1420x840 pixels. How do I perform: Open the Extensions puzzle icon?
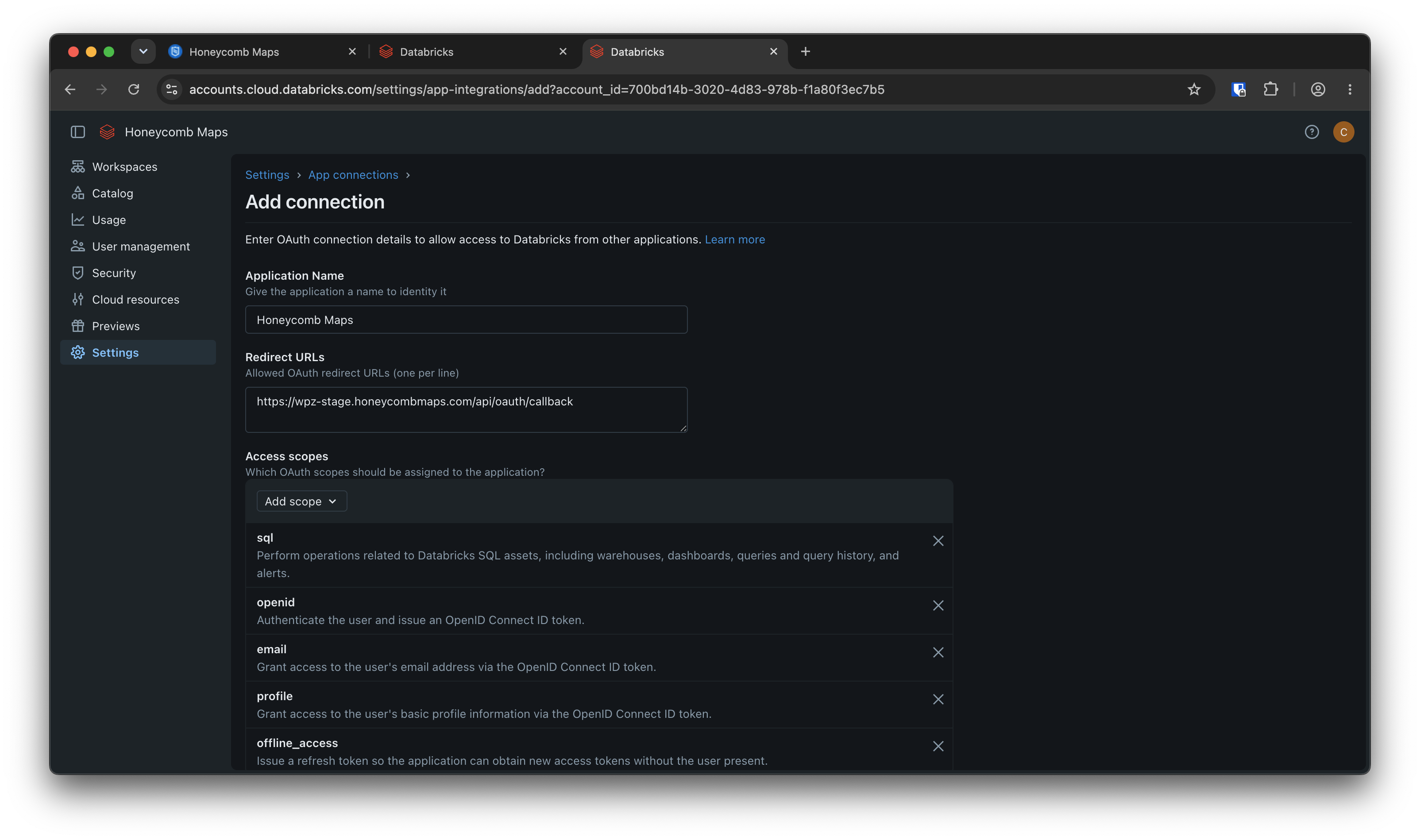click(1270, 89)
